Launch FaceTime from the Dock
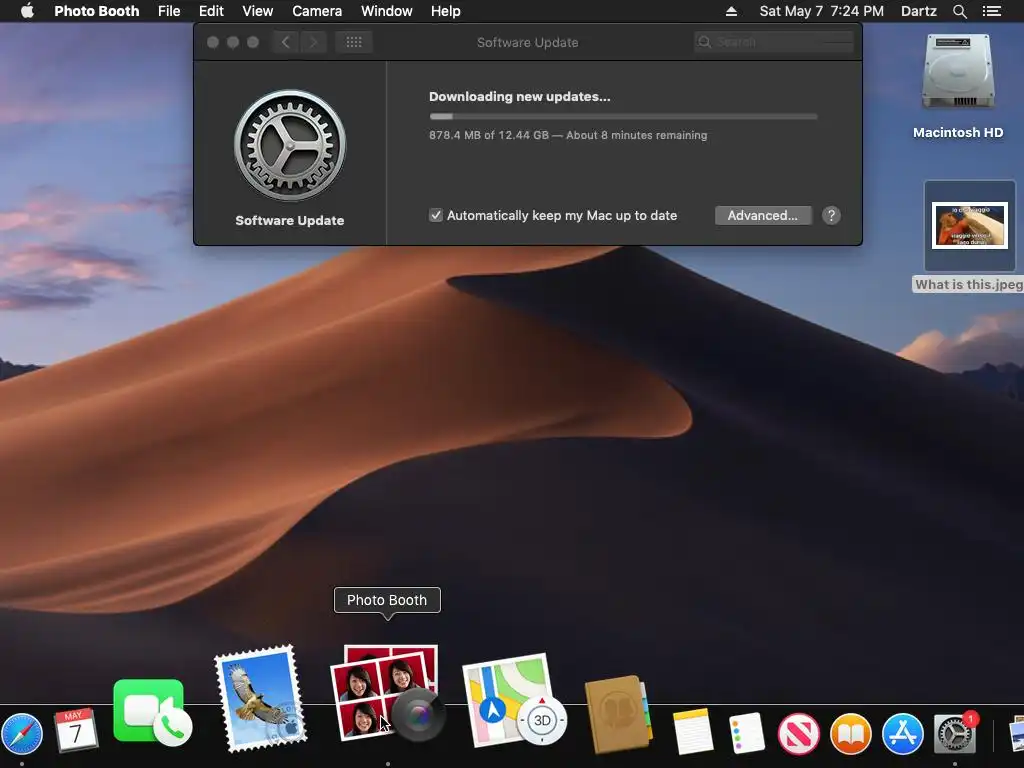Screen dimensions: 1024x768 pos(152,712)
